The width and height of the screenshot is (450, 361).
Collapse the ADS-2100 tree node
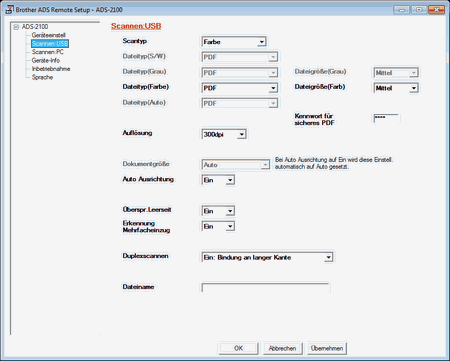pyautogui.click(x=16, y=27)
